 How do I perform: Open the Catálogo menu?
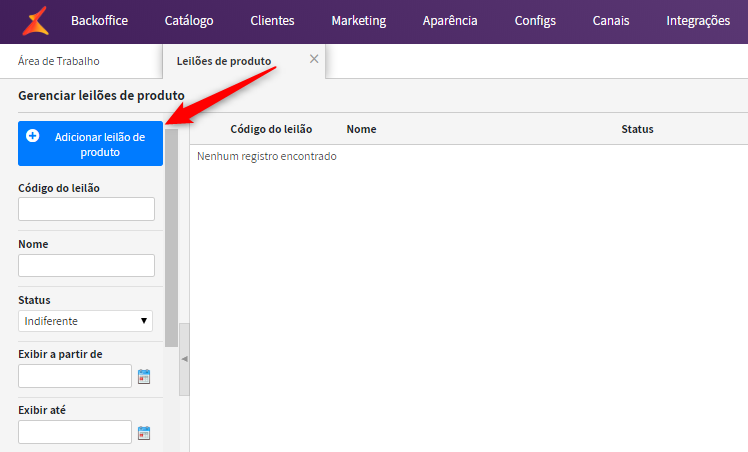click(189, 21)
